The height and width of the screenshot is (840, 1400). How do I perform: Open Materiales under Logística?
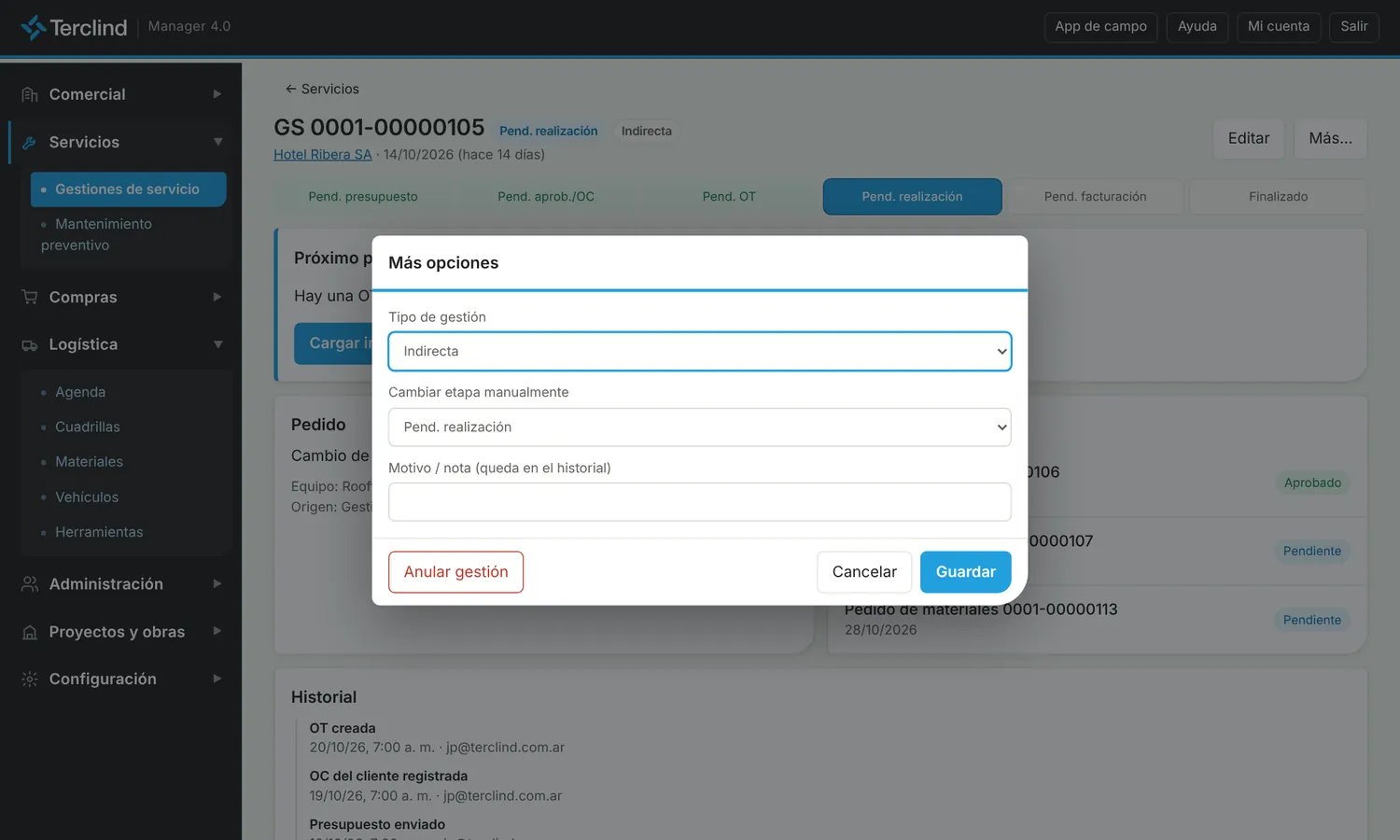tap(89, 462)
